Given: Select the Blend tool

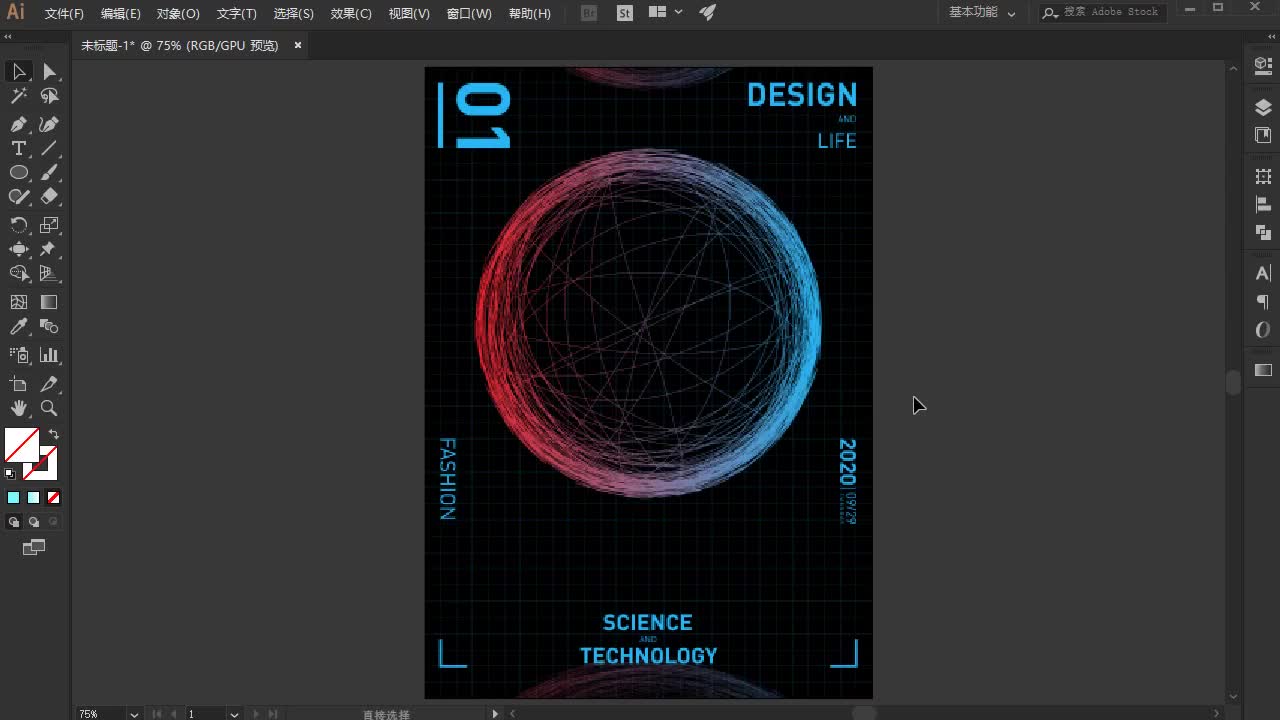Looking at the screenshot, I should click(x=49, y=326).
